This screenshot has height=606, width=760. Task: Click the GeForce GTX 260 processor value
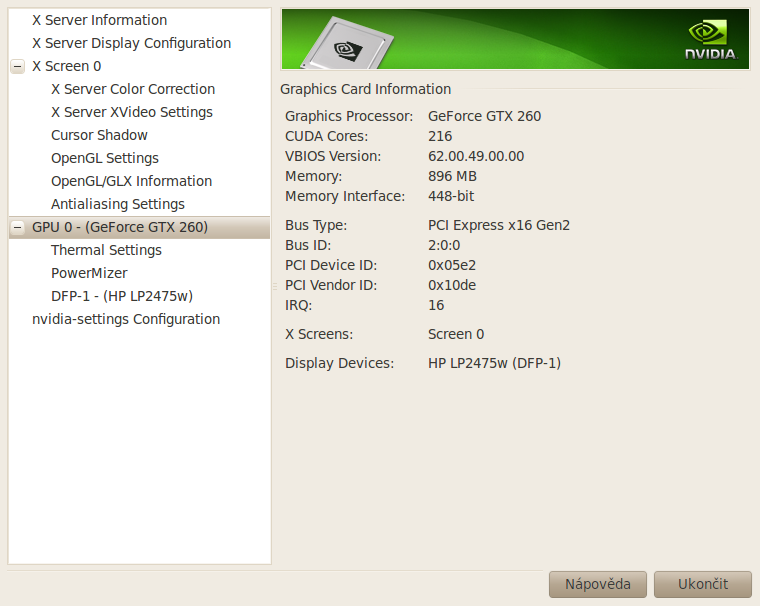[484, 116]
